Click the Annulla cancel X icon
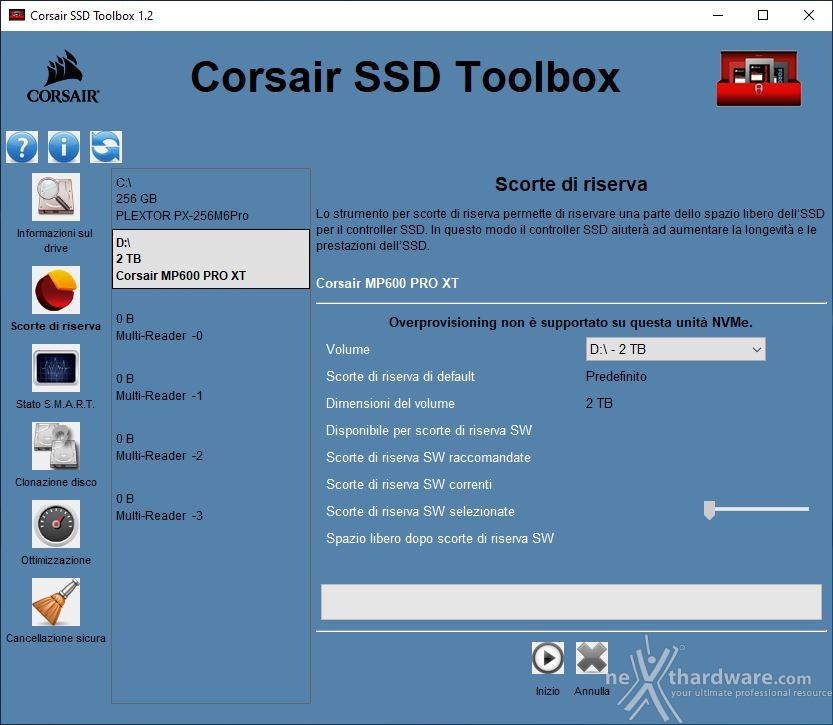 (x=592, y=658)
